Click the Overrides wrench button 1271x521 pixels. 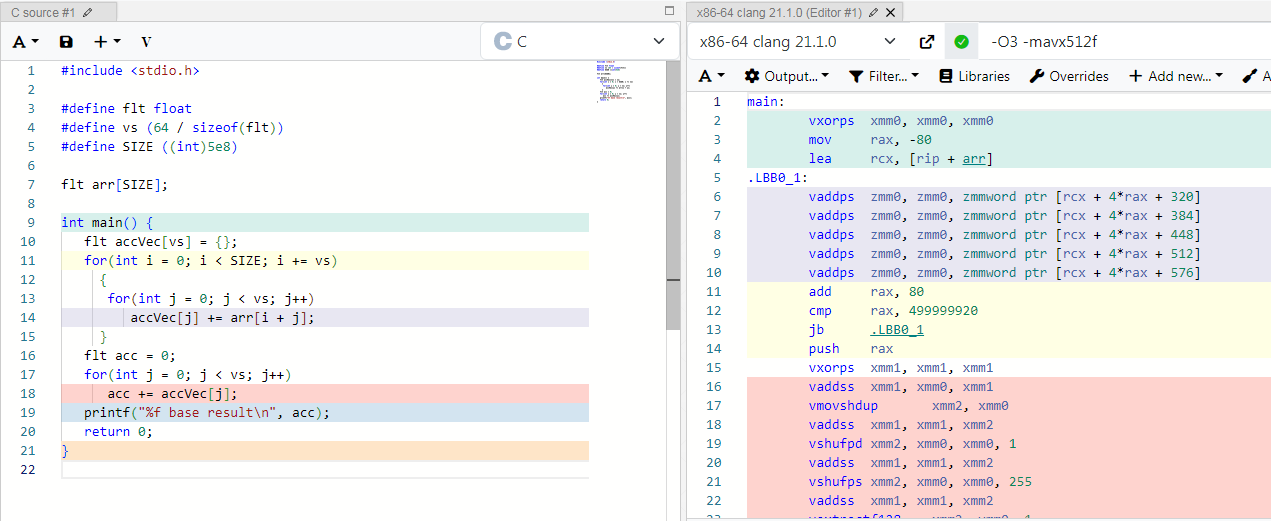pyautogui.click(x=1068, y=76)
